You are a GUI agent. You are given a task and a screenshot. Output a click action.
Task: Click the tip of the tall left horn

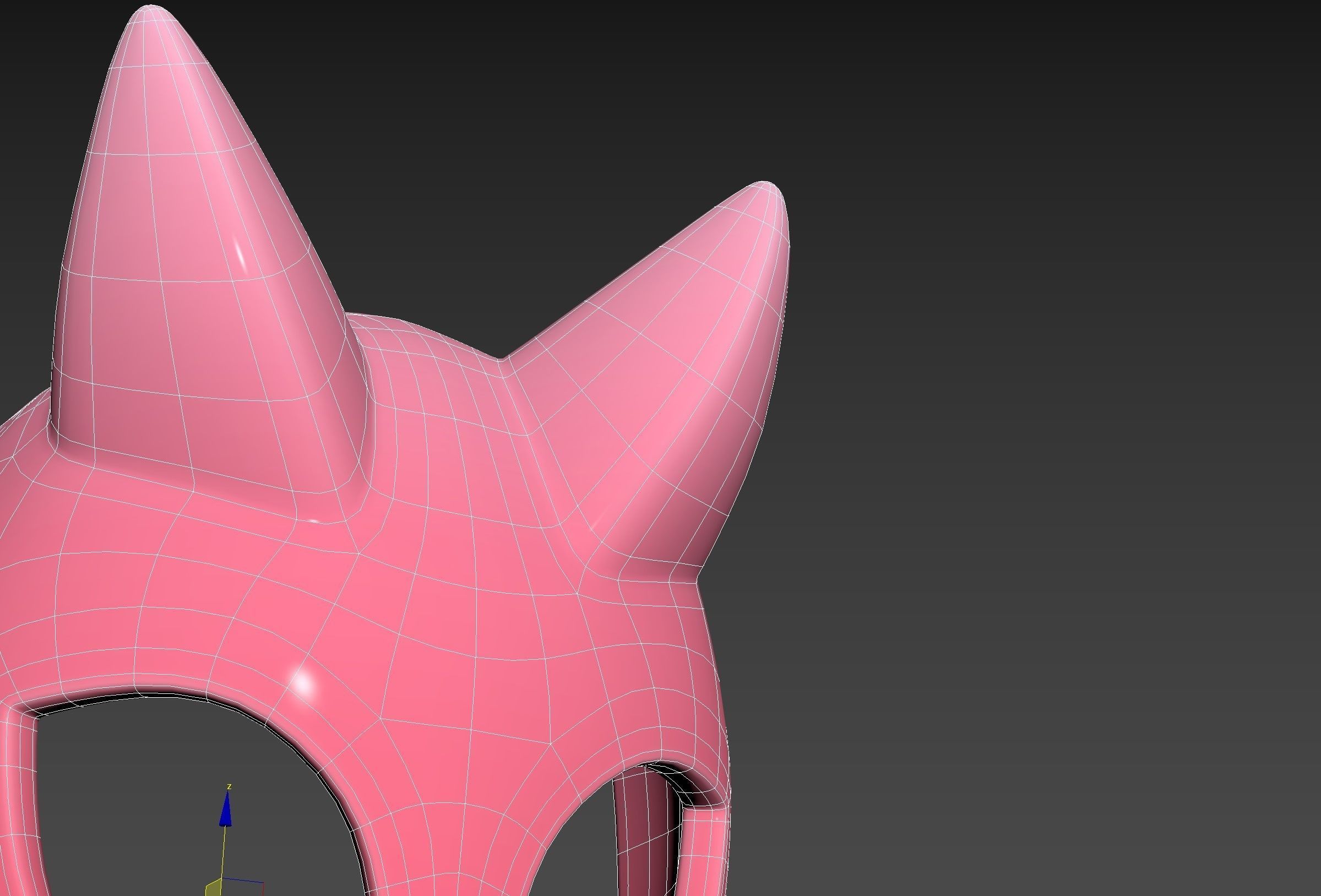pyautogui.click(x=153, y=10)
